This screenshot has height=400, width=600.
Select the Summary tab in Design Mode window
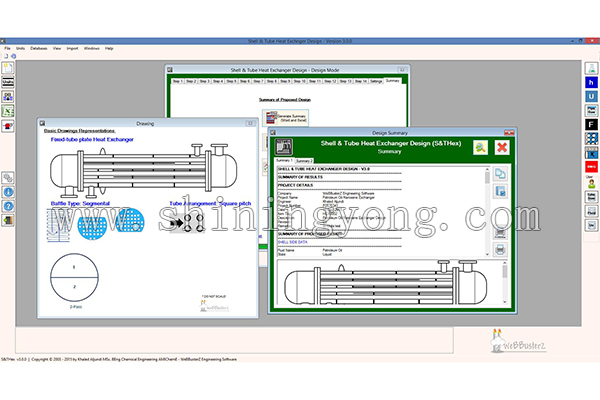(x=392, y=81)
